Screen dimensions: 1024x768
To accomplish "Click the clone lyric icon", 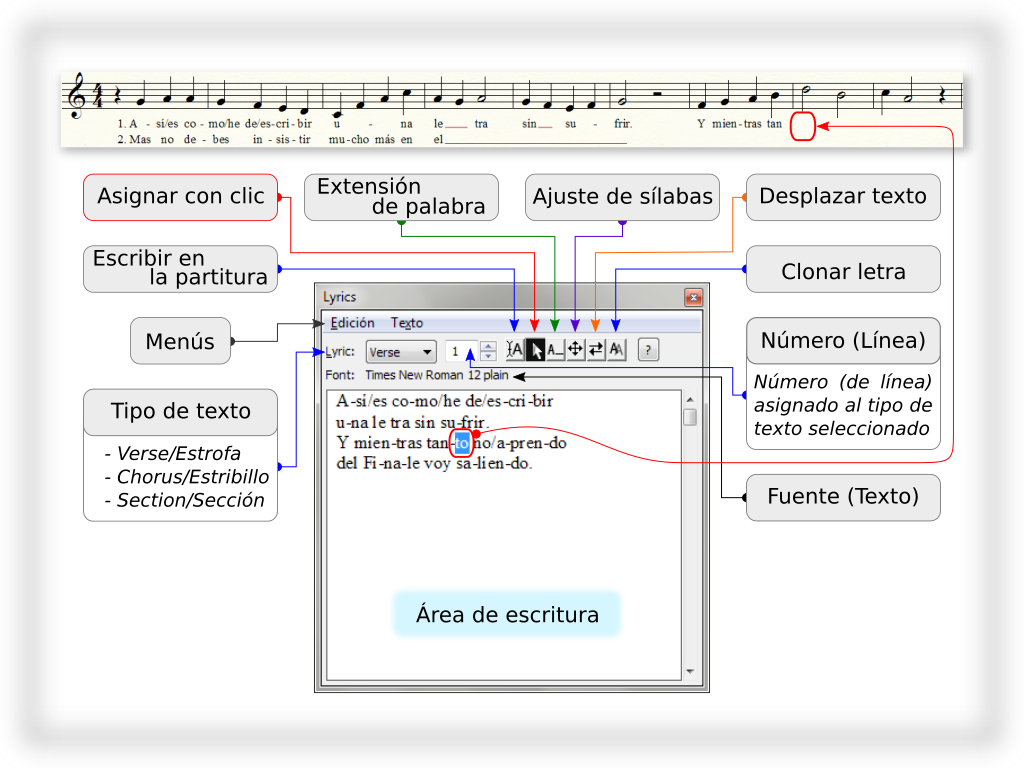I will 616,350.
